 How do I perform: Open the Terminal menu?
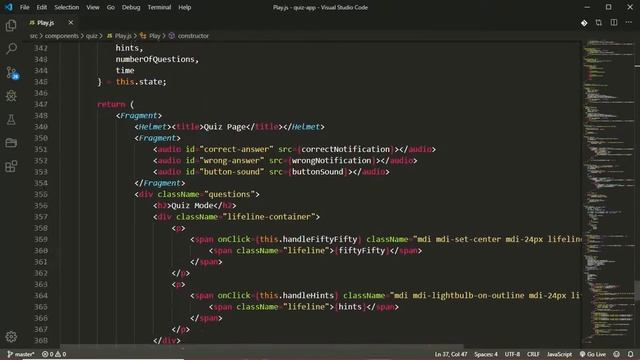159,7
